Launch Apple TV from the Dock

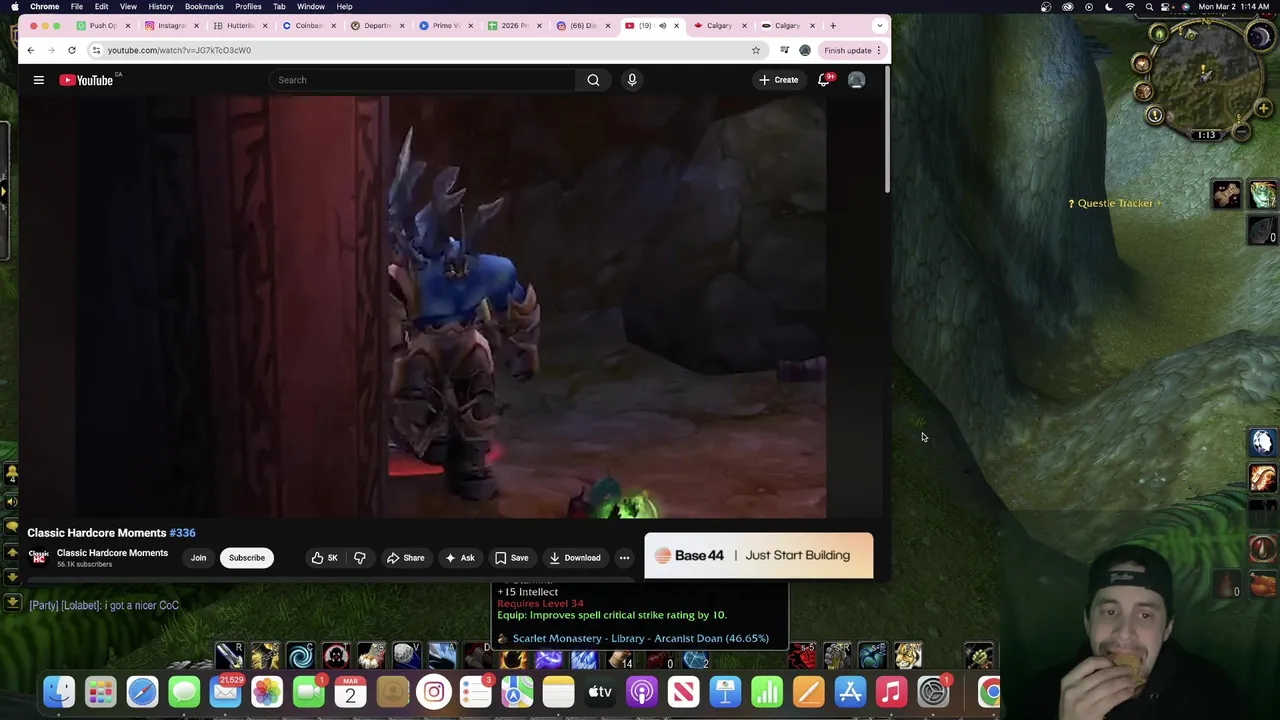pyautogui.click(x=600, y=691)
